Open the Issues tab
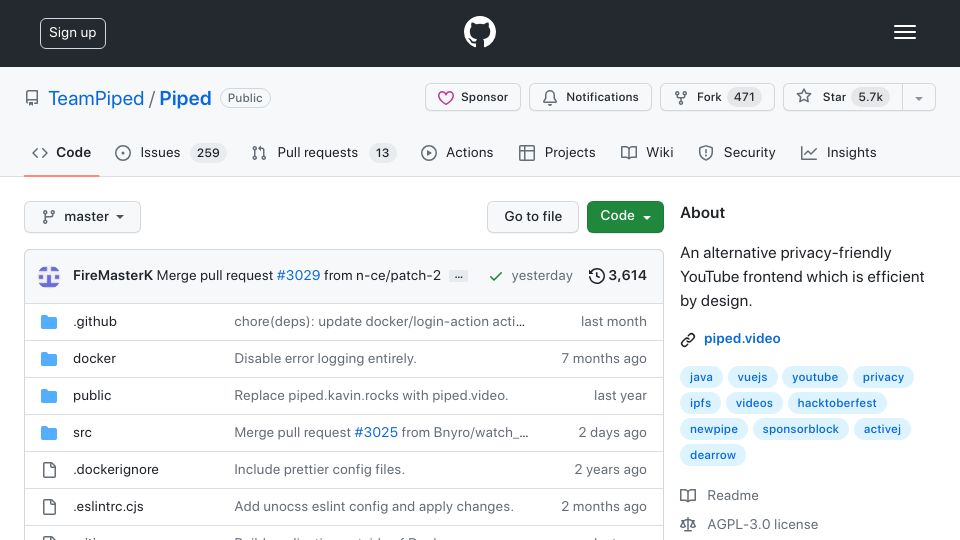960x540 pixels. coord(170,152)
